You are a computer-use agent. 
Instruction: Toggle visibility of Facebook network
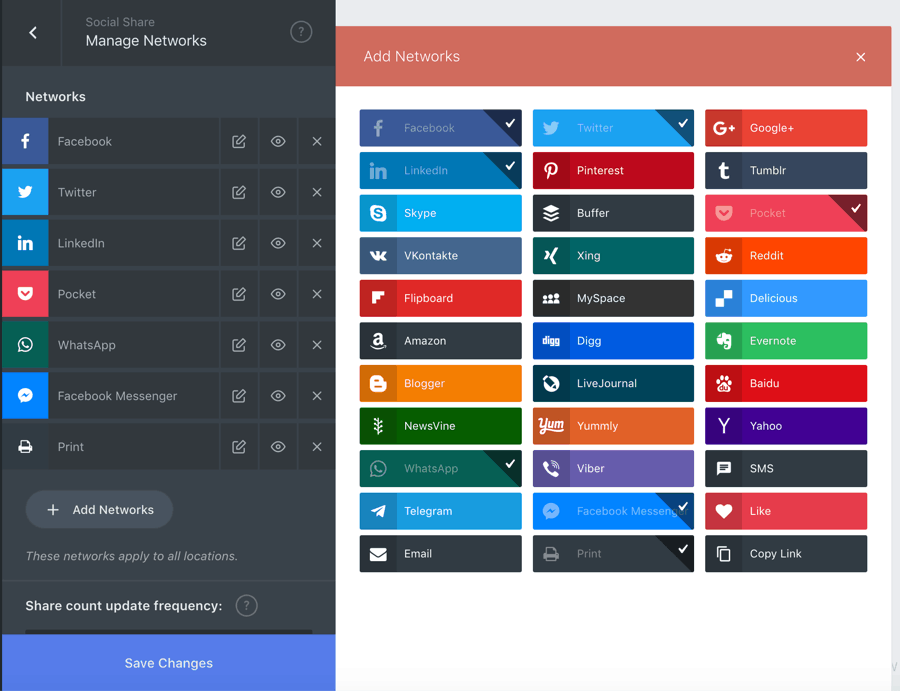coord(278,141)
